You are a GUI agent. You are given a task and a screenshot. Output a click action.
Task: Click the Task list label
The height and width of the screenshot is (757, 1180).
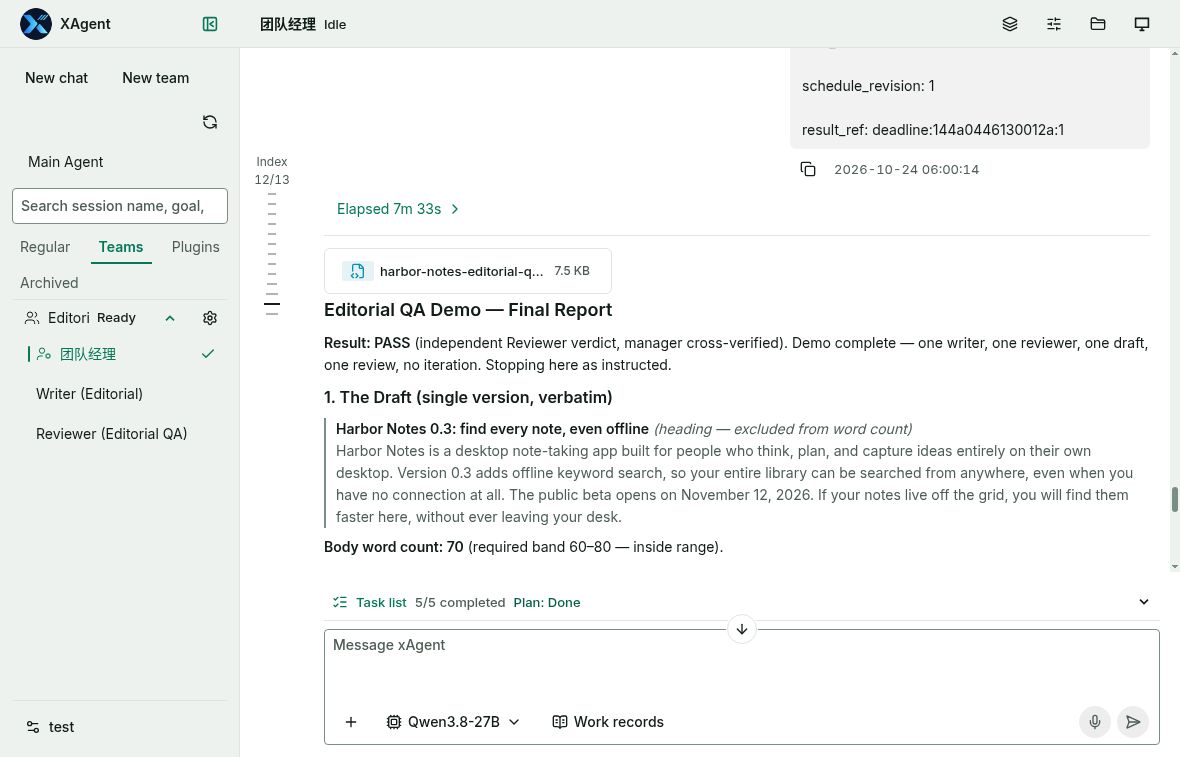[x=381, y=602]
